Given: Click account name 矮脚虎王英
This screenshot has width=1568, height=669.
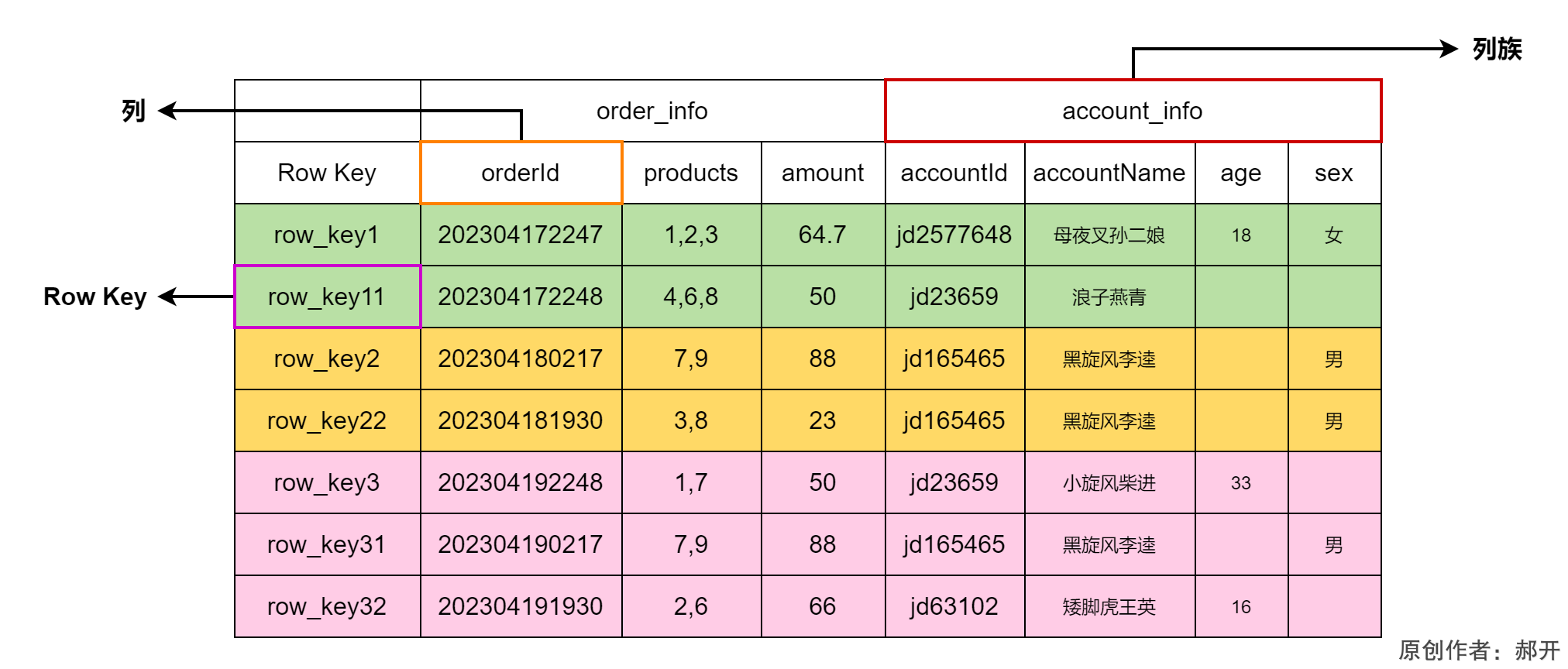Looking at the screenshot, I should tap(1109, 606).
